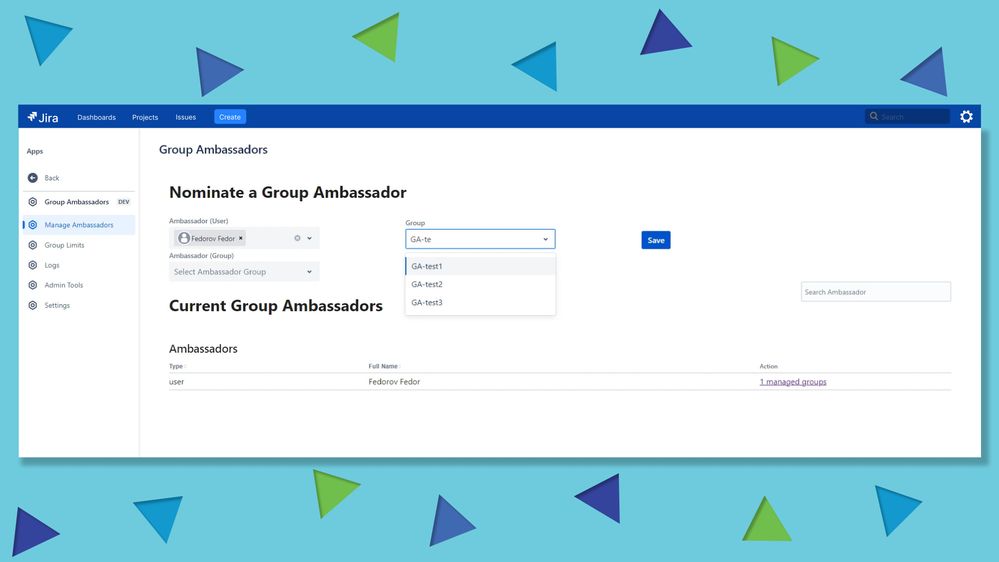Image resolution: width=999 pixels, height=562 pixels.
Task: Click the Settings sidebar icon
Action: pyautogui.click(x=32, y=306)
